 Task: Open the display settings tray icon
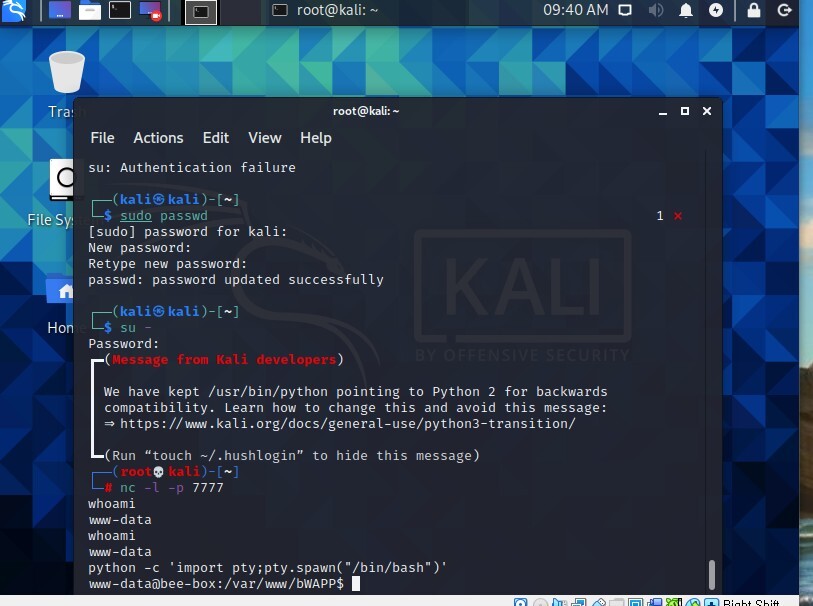tap(625, 10)
